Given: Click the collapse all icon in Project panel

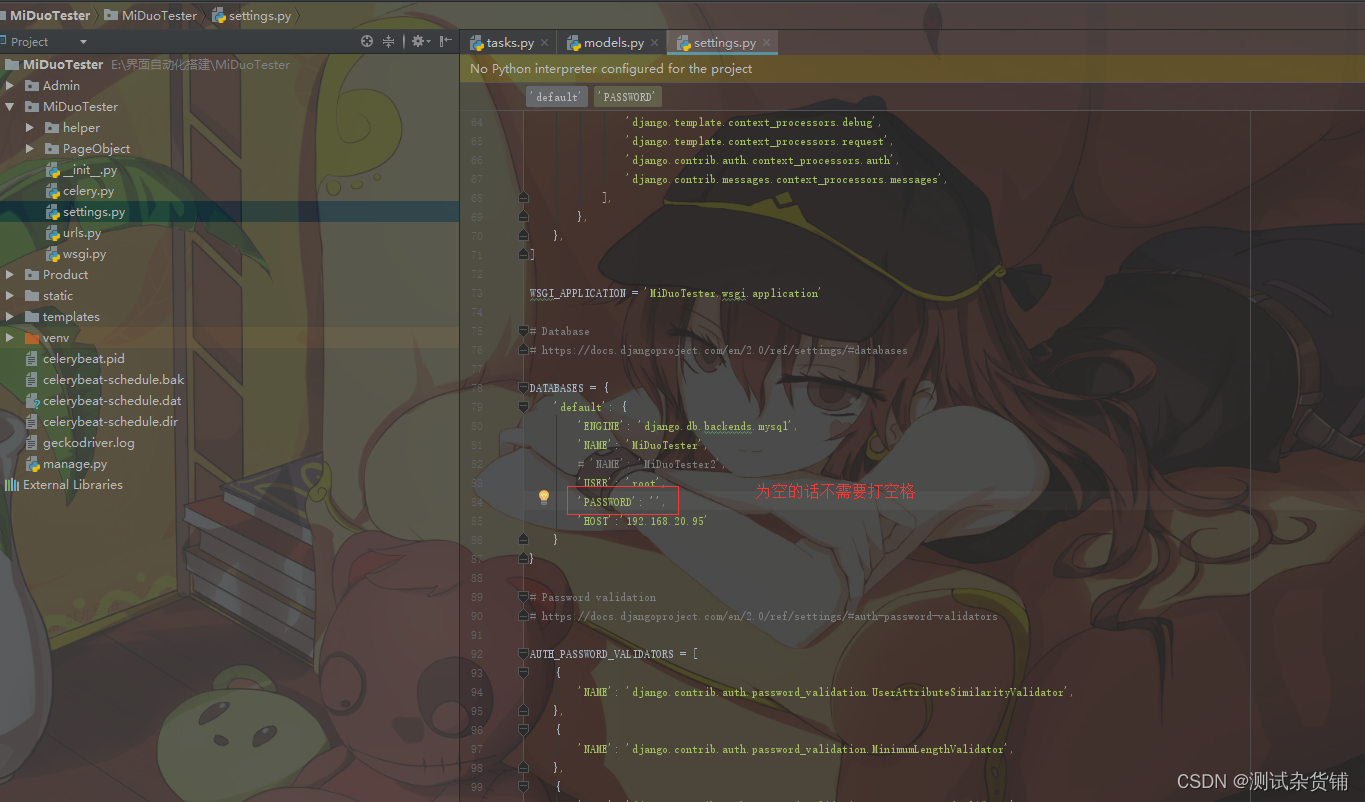Looking at the screenshot, I should (x=389, y=41).
